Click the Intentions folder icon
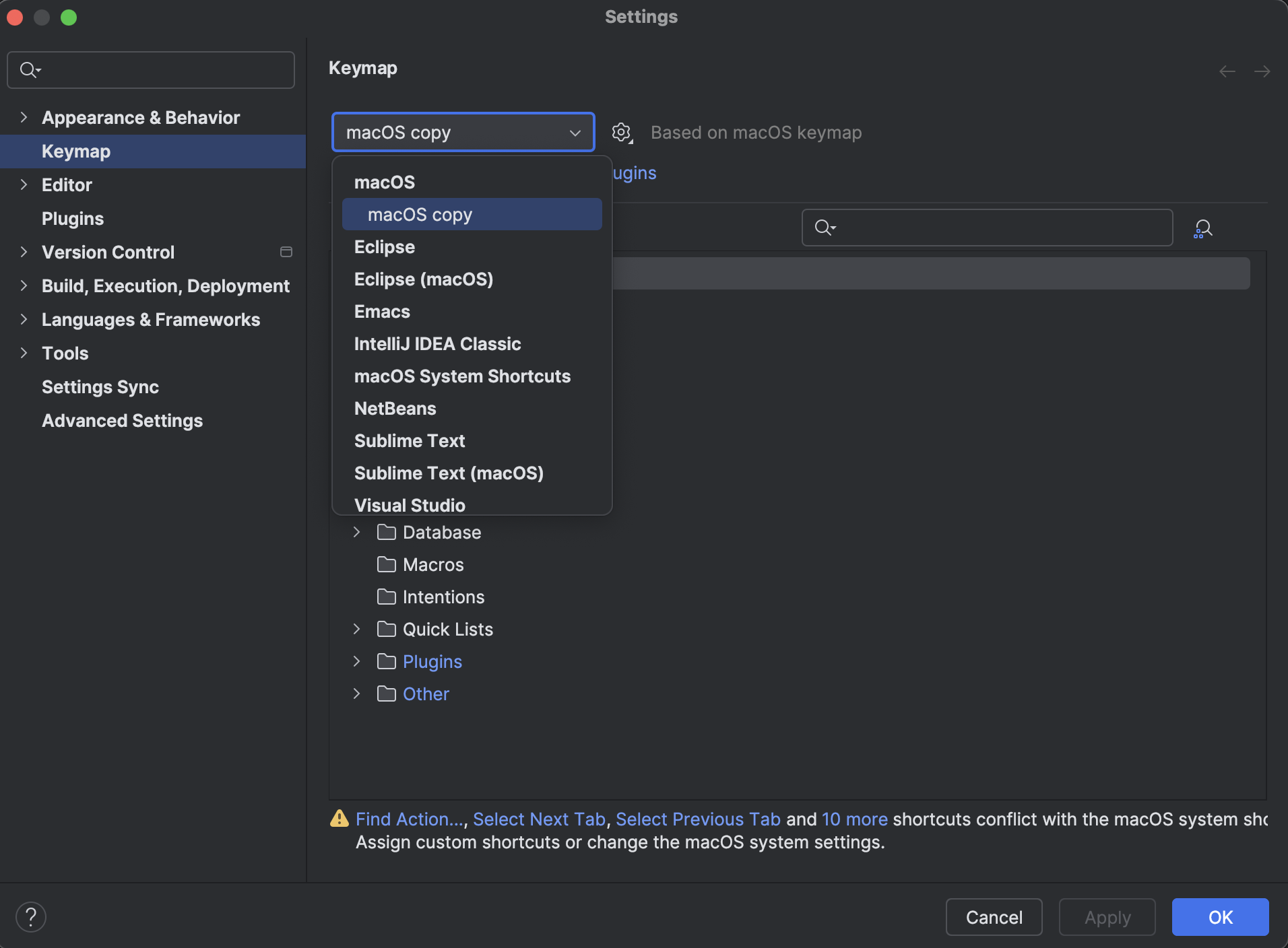This screenshot has height=948, width=1288. (x=387, y=597)
